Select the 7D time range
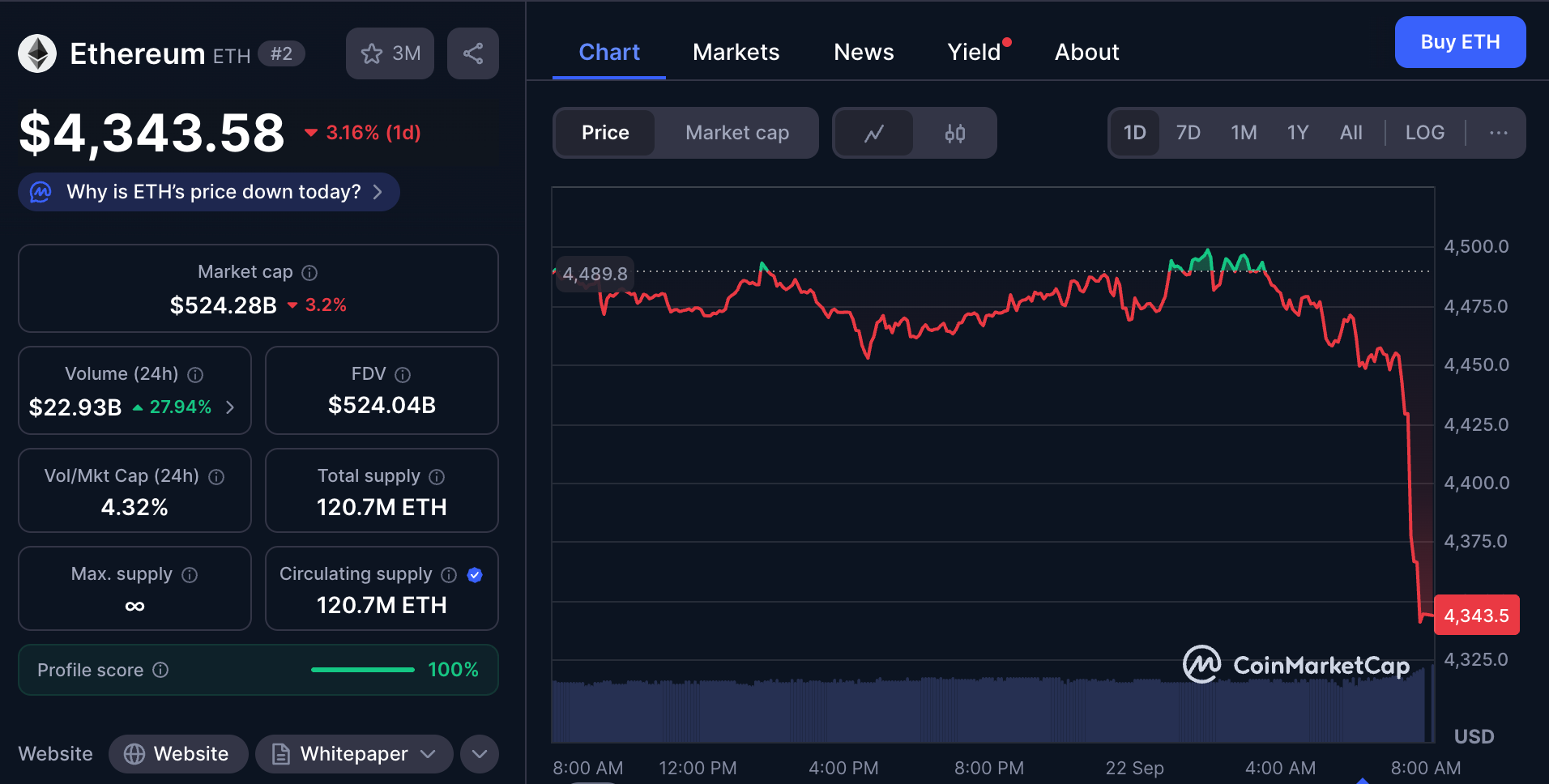This screenshot has height=784, width=1549. 1188,133
